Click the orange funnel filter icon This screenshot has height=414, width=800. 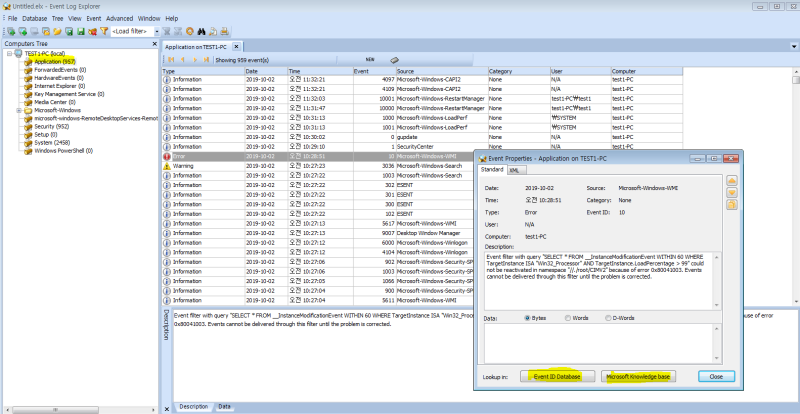click(x=104, y=32)
